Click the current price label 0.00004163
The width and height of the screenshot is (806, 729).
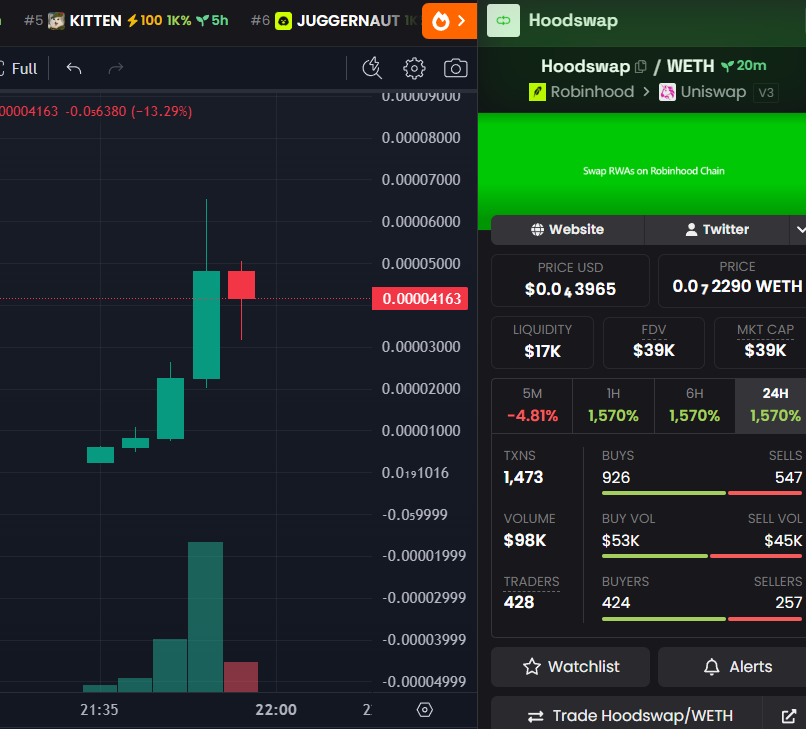(x=420, y=299)
